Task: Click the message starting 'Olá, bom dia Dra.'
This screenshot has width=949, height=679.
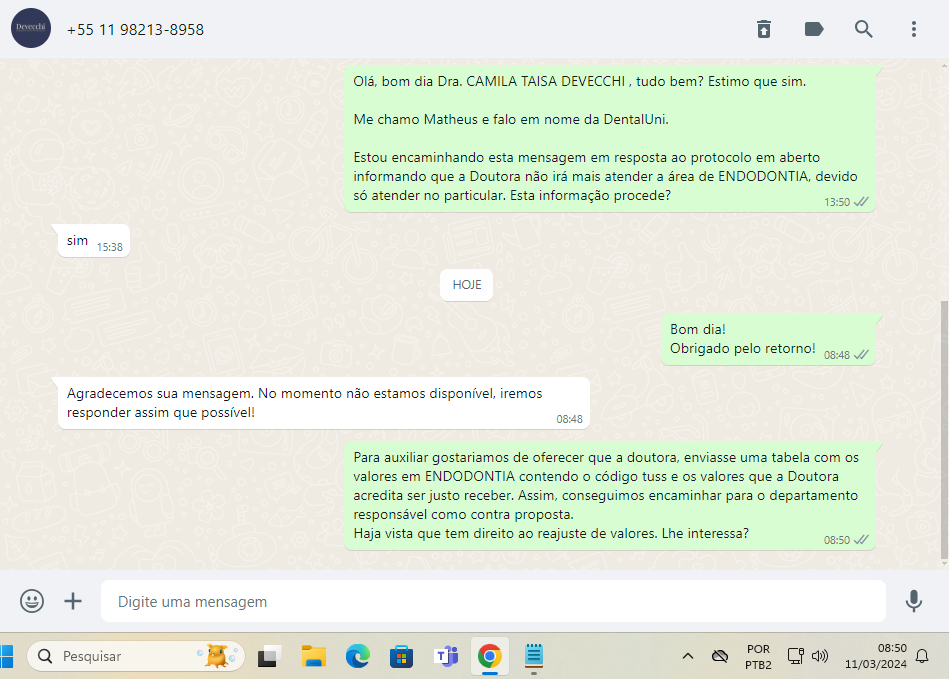Action: pos(610,139)
